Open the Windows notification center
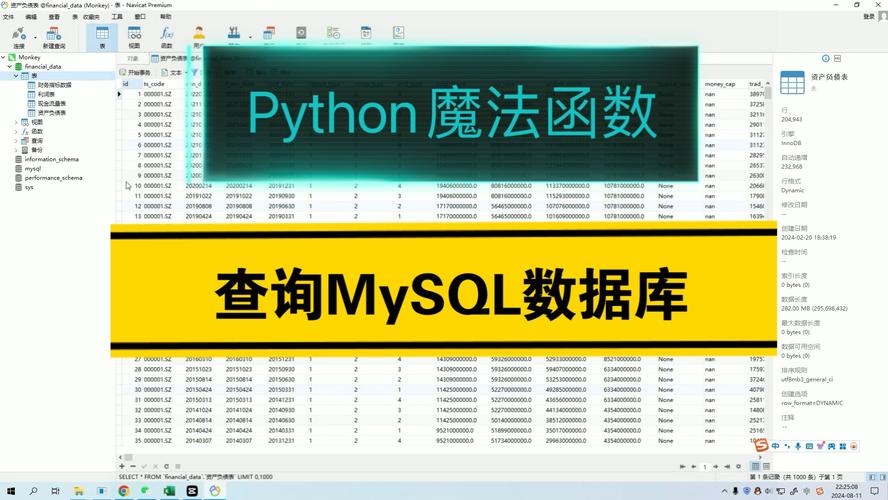Screen dimensions: 888x500 875,491
